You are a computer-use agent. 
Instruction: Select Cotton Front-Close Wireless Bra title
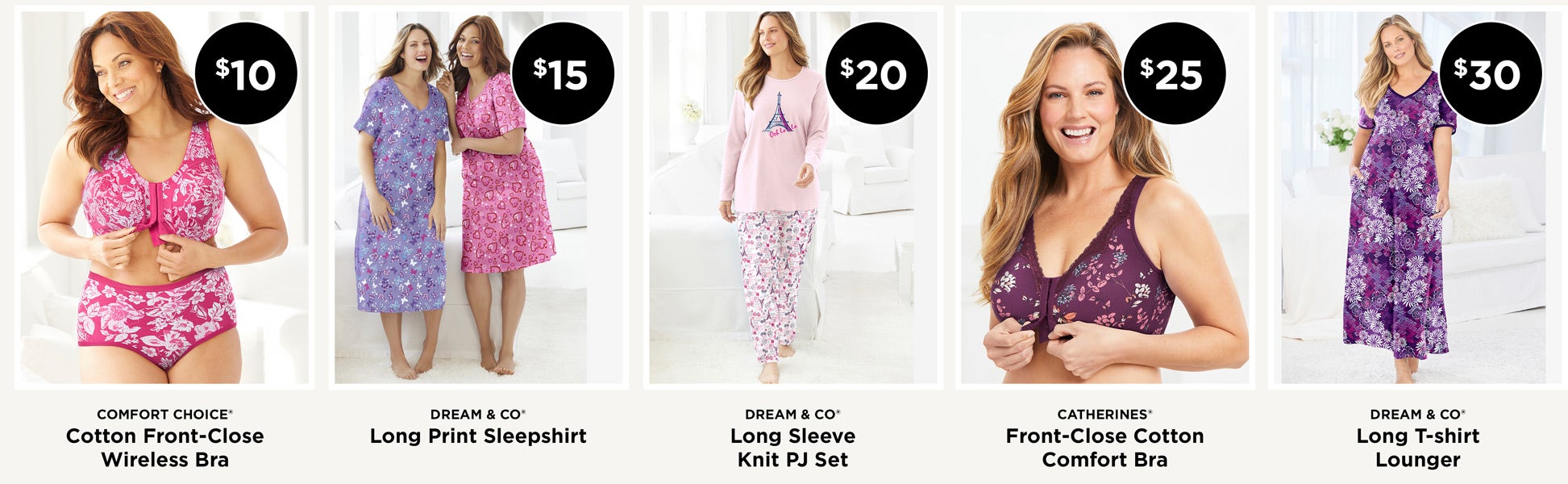164,448
